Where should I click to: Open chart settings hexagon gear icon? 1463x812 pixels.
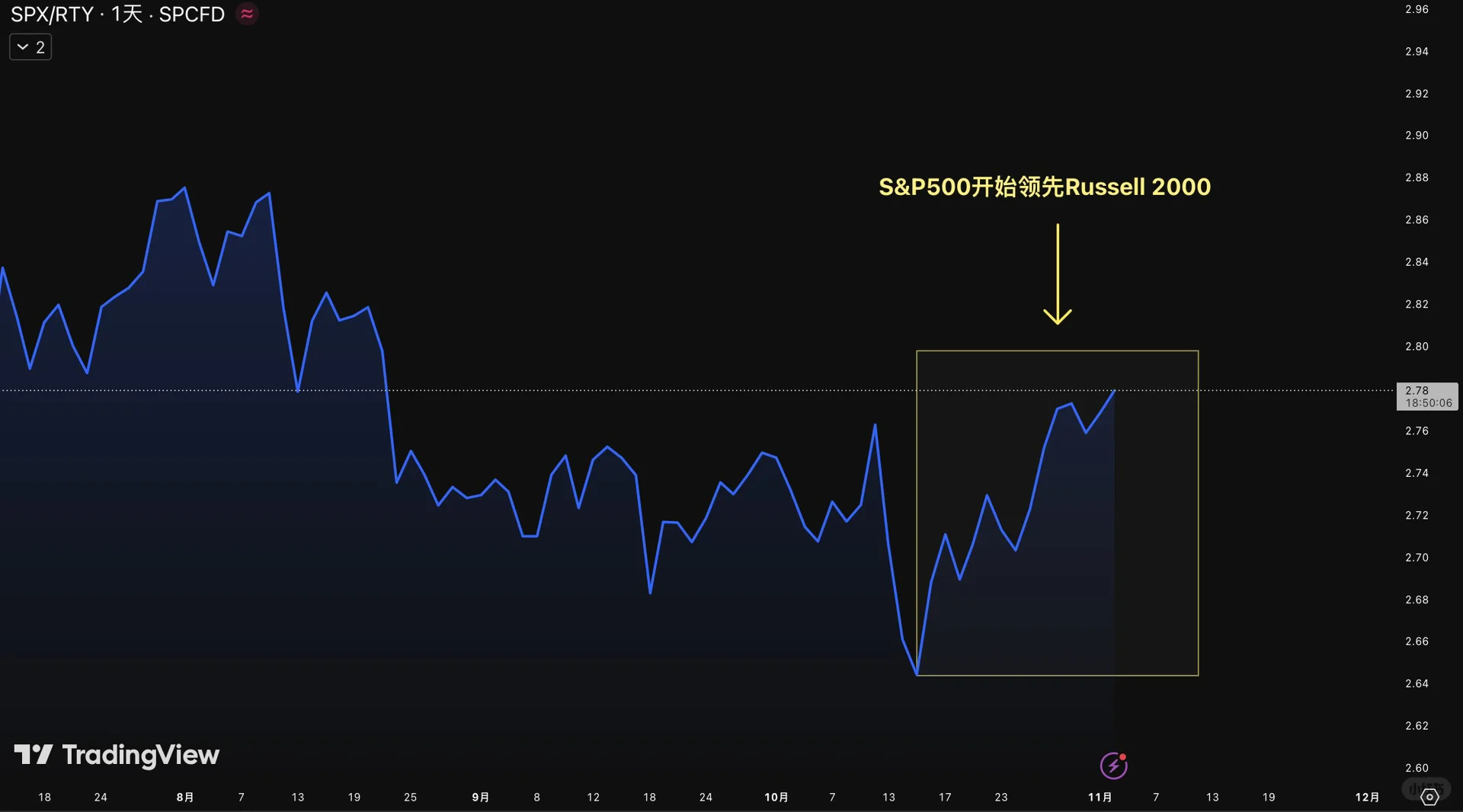tap(1429, 797)
